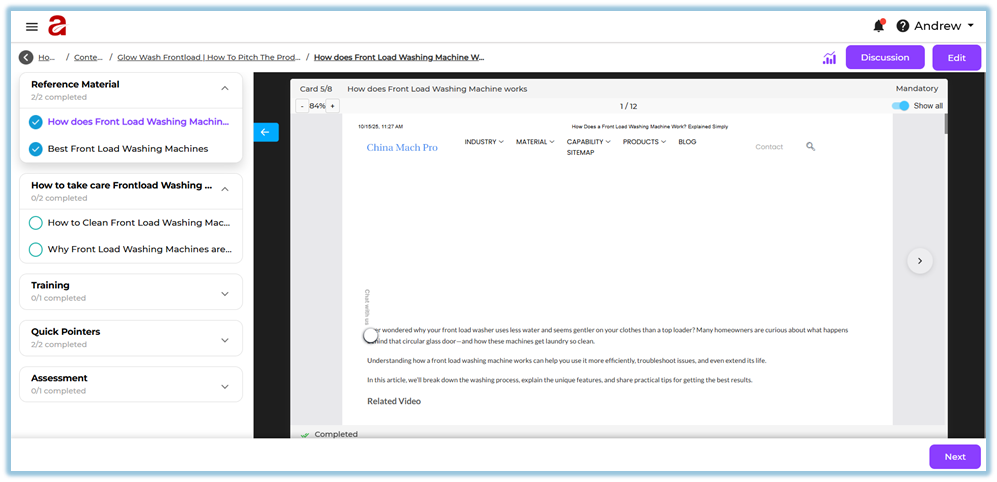Toggle the Show all switch
Image resolution: width=997 pixels, height=482 pixels.
[900, 106]
